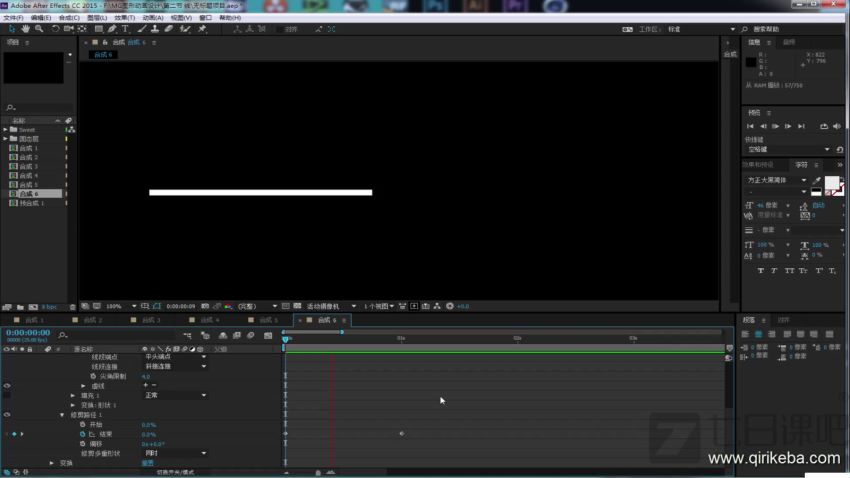This screenshot has width=850, height=478.
Task: Select the Unified Camera tool
Action: coord(68,29)
